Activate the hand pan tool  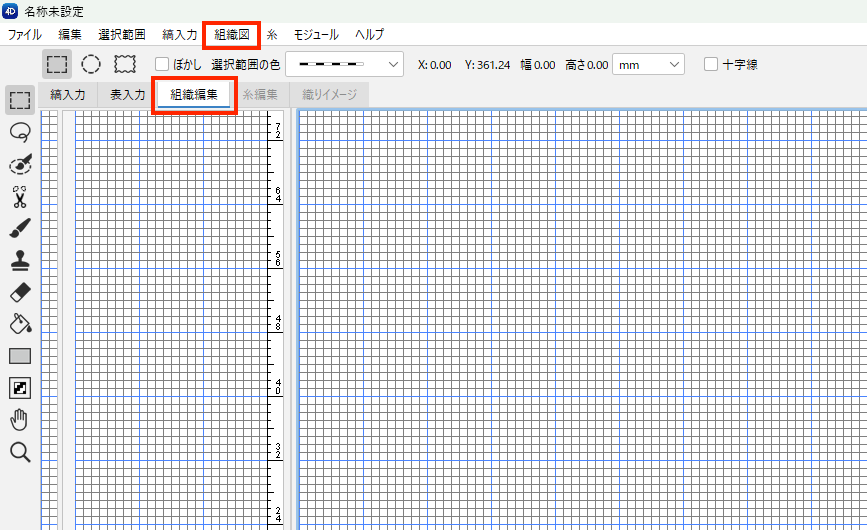(x=20, y=420)
